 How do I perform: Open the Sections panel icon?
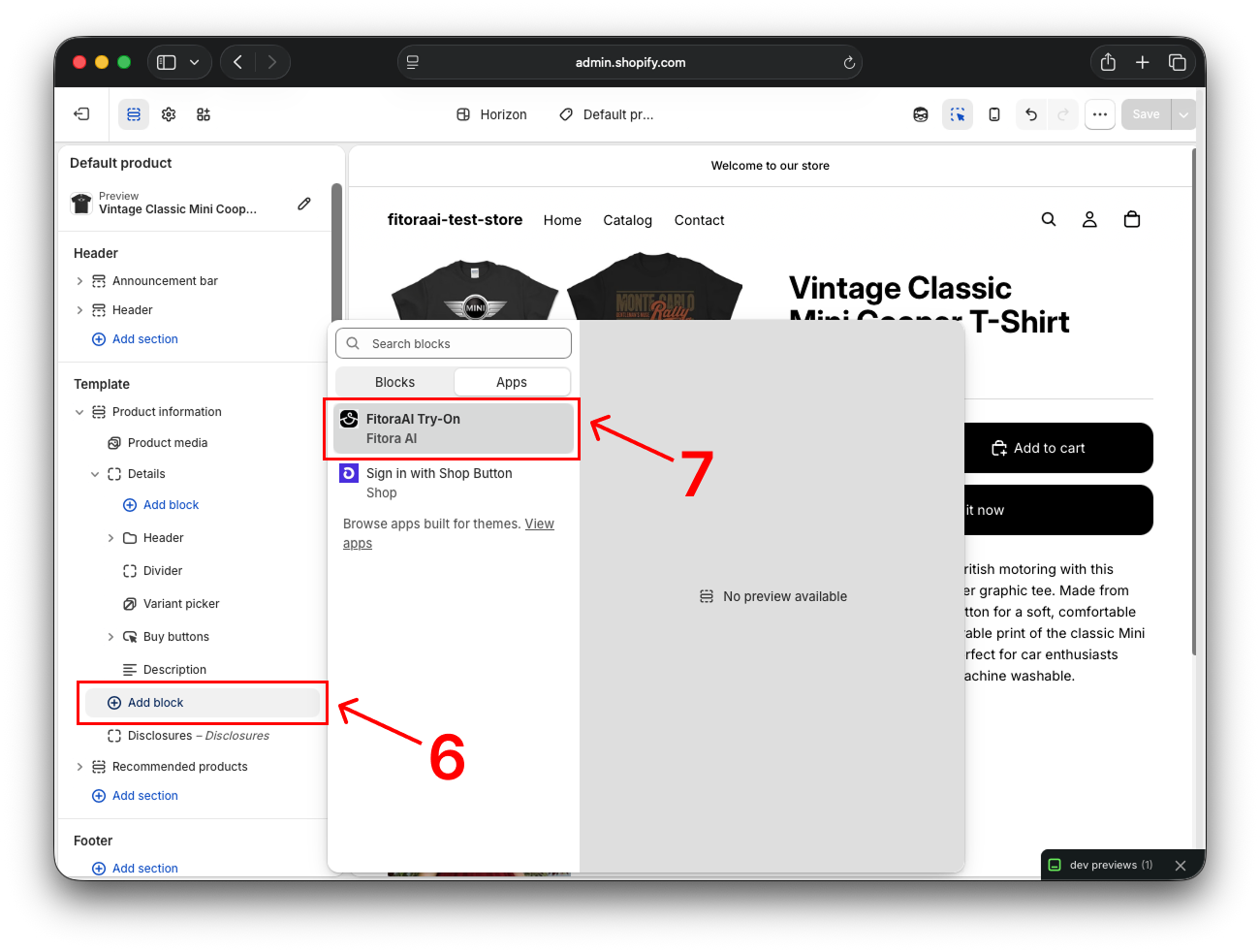[134, 114]
